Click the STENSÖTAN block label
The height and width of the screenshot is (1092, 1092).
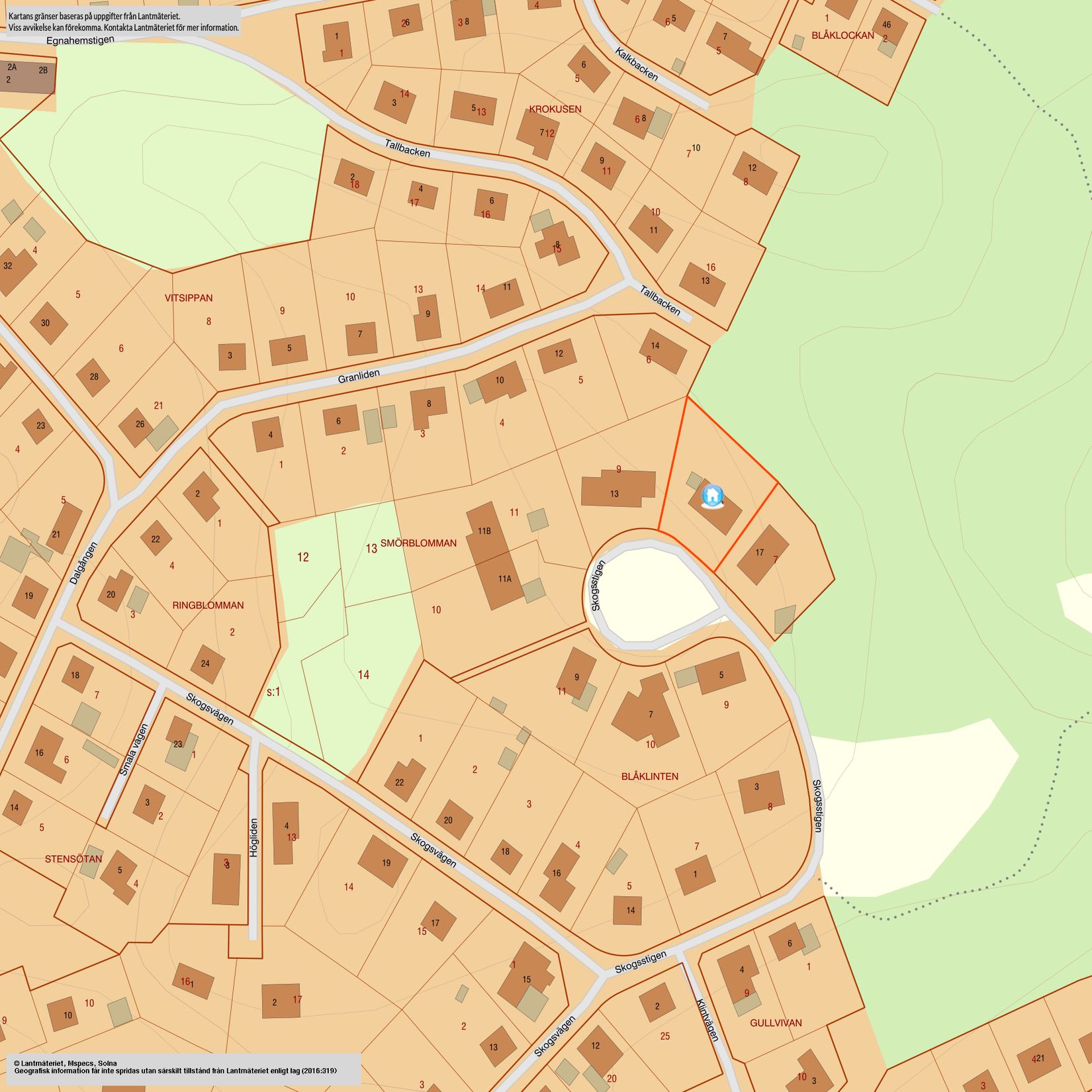click(73, 859)
